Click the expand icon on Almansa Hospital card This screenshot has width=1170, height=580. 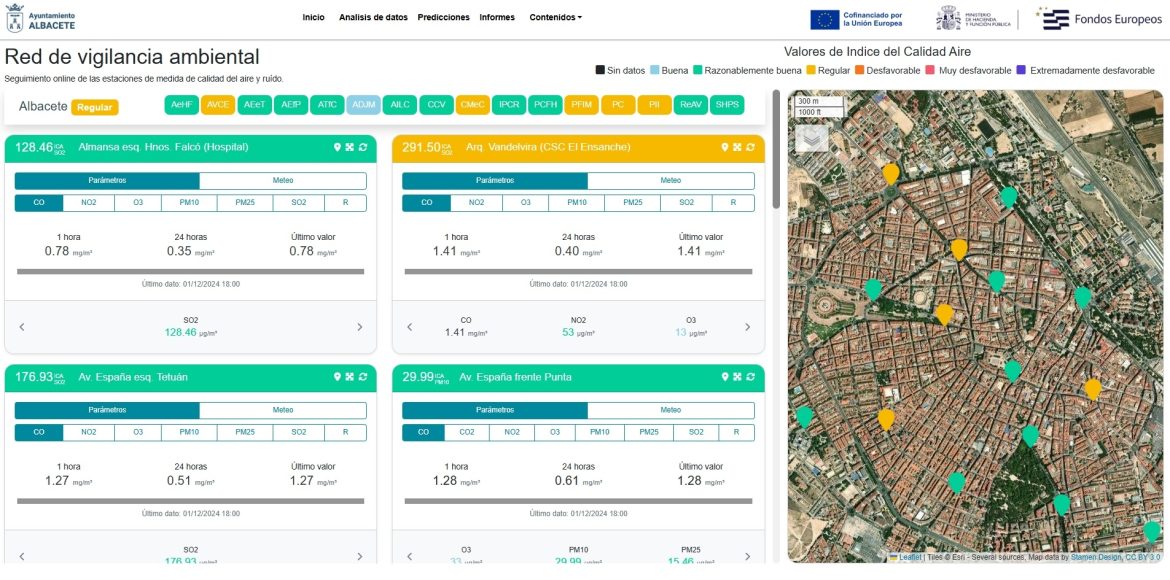350,148
